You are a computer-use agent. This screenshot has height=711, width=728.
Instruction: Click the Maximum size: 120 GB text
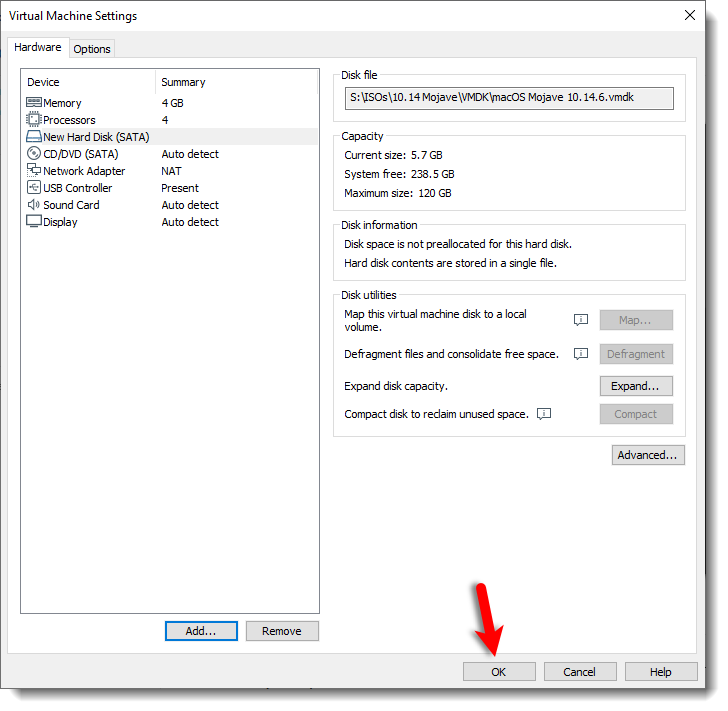398,193
